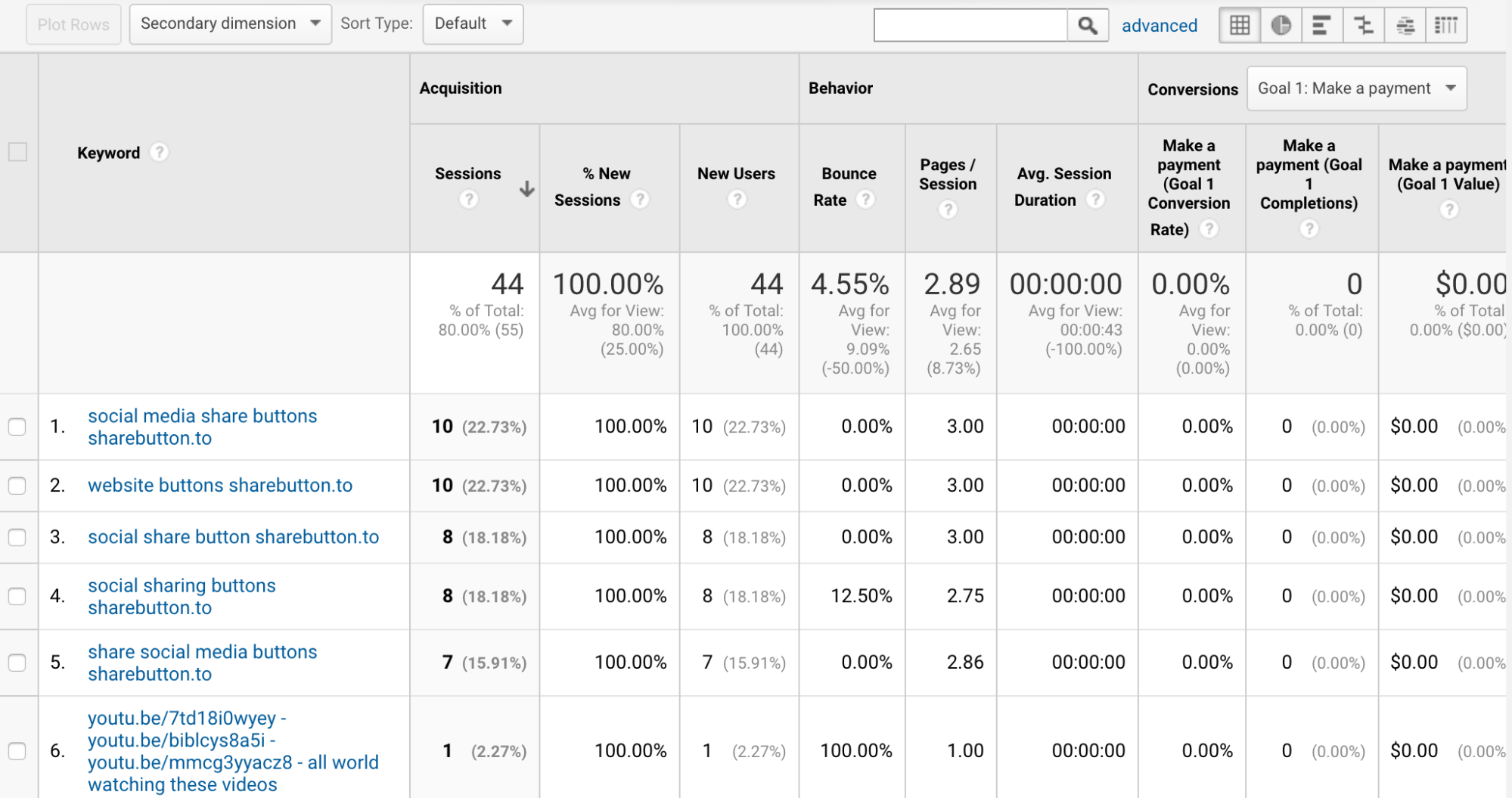Click the 4.55% total bounce rate
This screenshot has height=798, width=1512.
850,284
